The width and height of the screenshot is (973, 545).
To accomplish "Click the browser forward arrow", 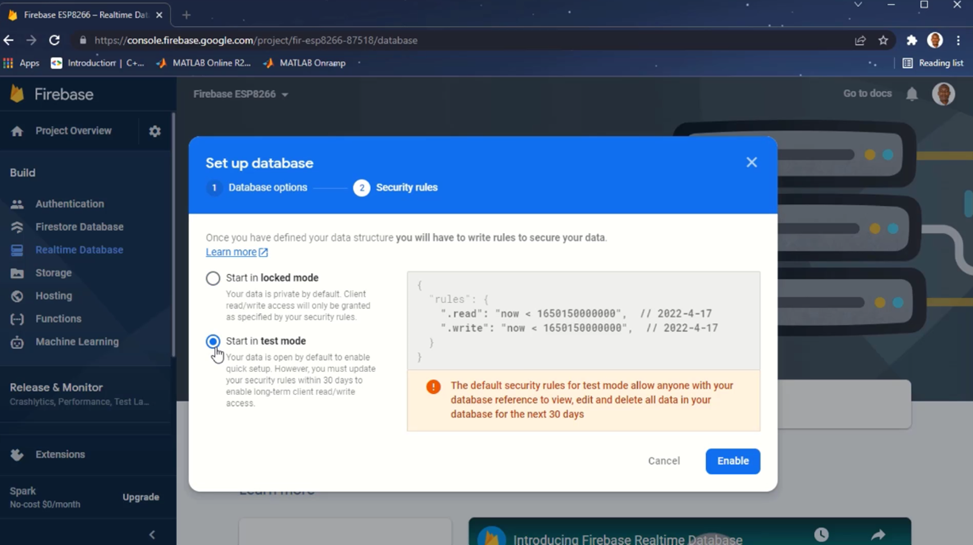I will pos(31,40).
